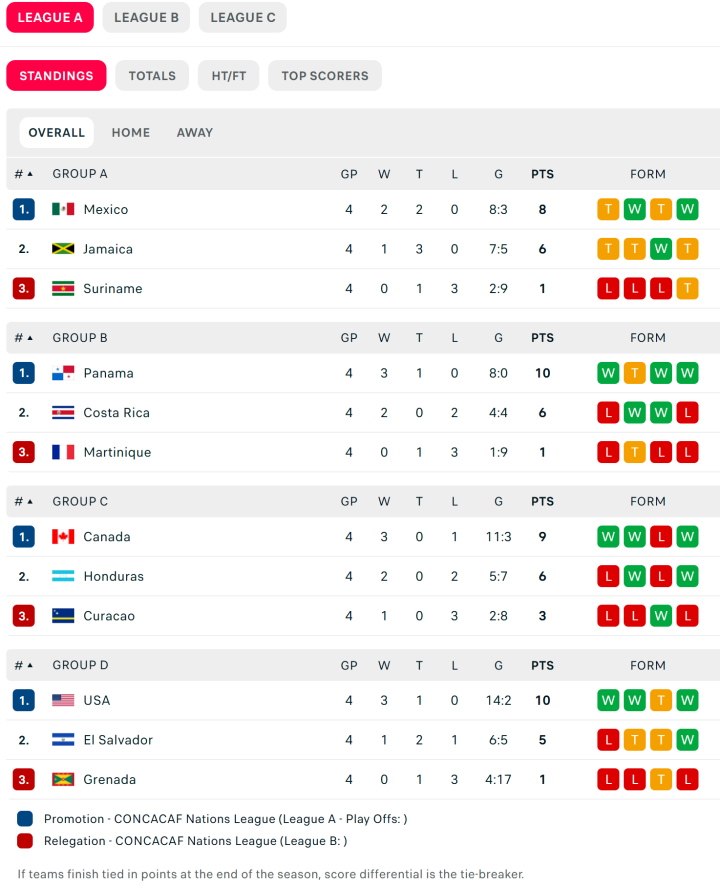The height and width of the screenshot is (888, 720).
Task: Click the Jamaica flag icon
Action: pyautogui.click(x=63, y=249)
